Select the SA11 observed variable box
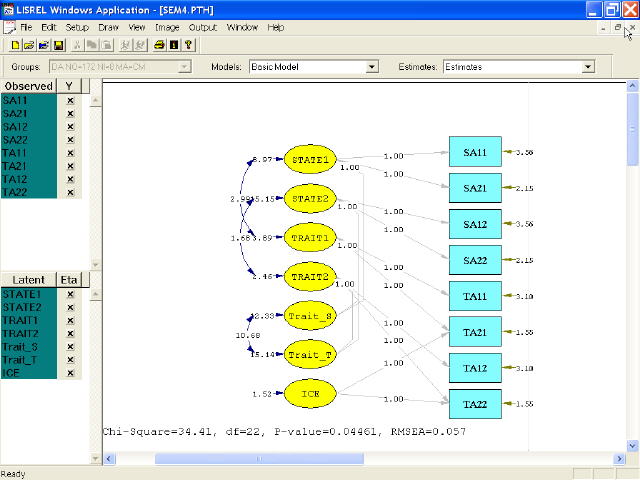 pos(475,152)
